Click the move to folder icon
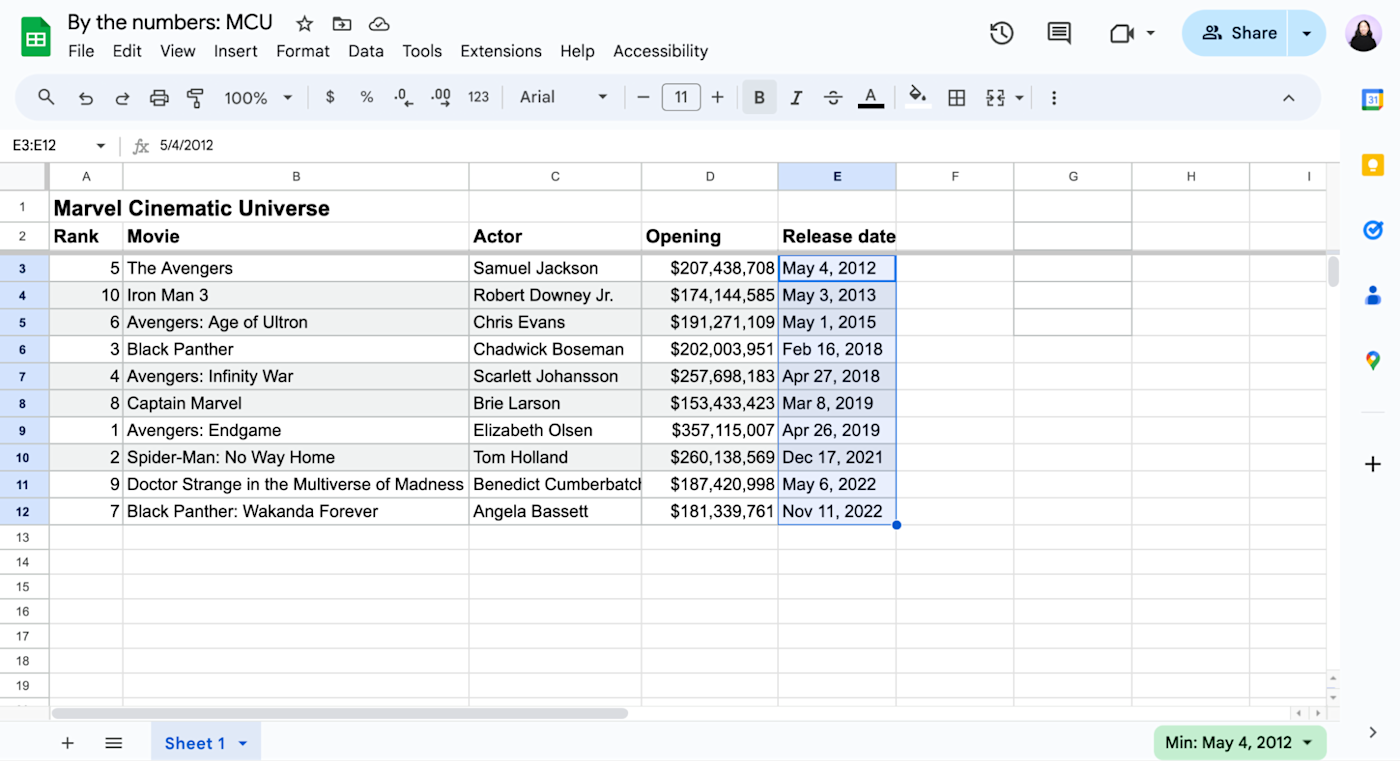The height and width of the screenshot is (761, 1400). click(342, 23)
